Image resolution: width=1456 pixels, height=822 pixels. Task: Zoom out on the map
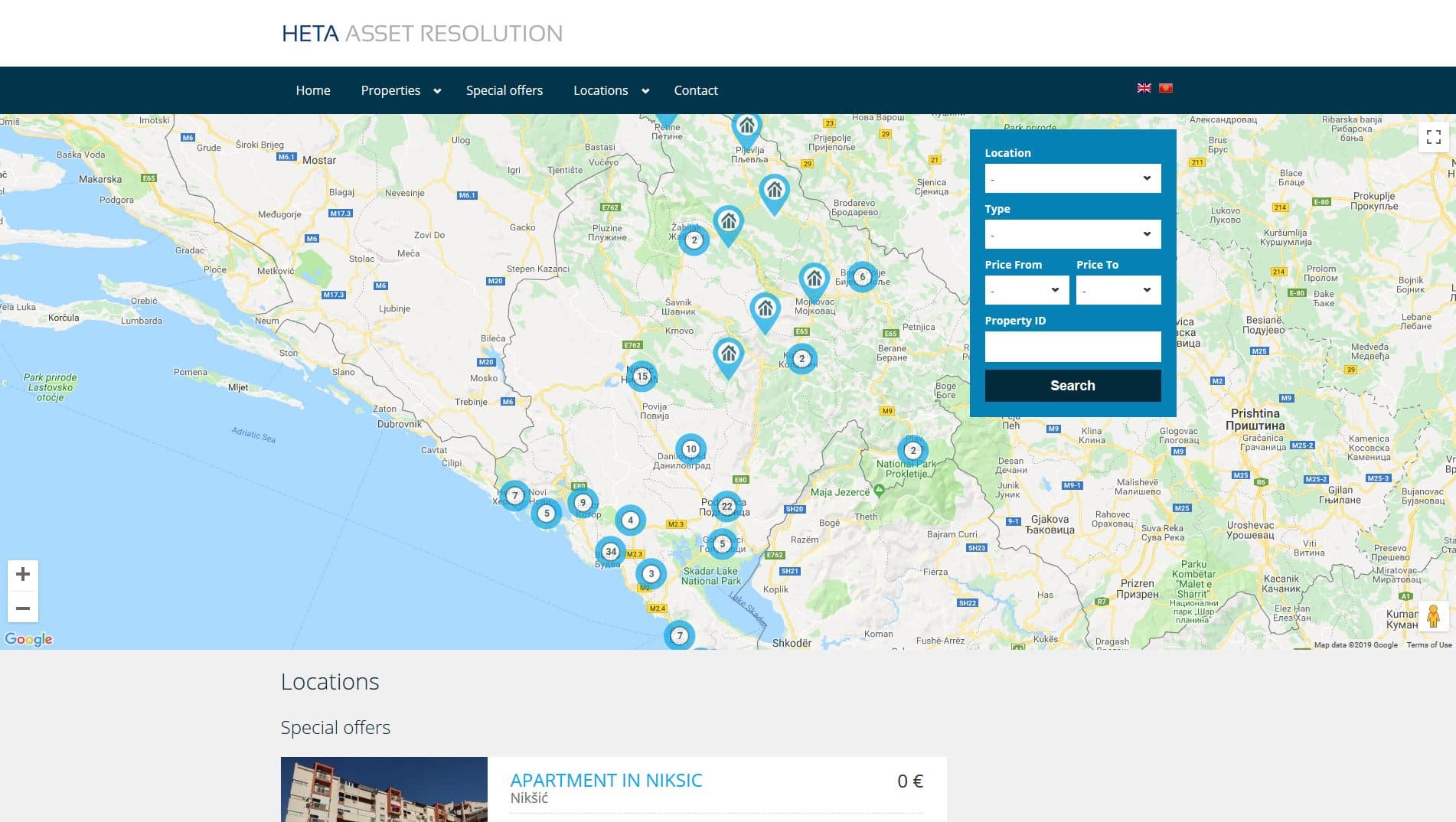tap(23, 608)
